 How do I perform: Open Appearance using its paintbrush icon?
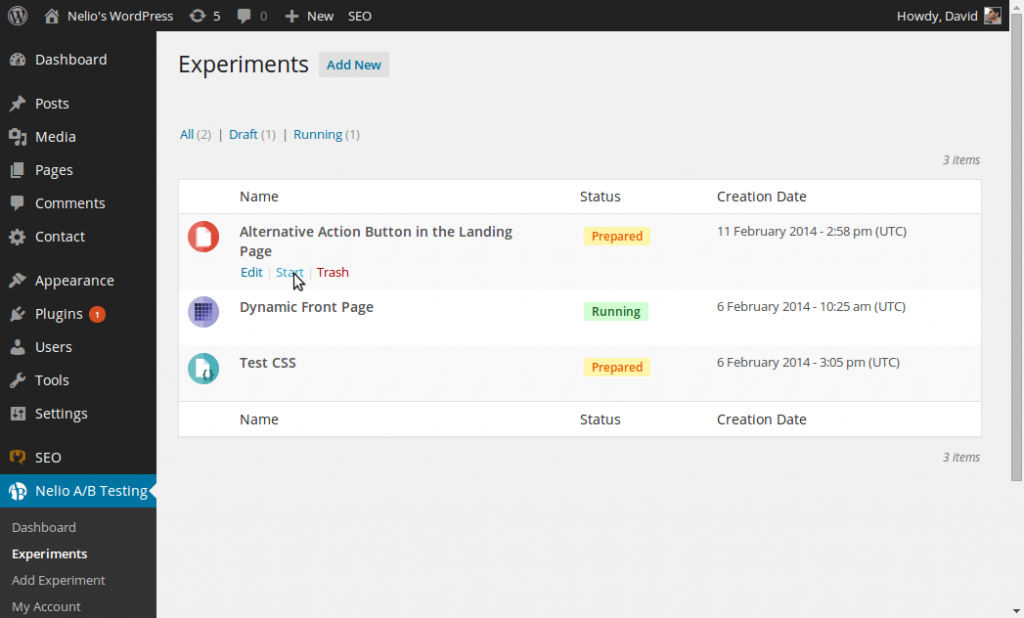18,280
